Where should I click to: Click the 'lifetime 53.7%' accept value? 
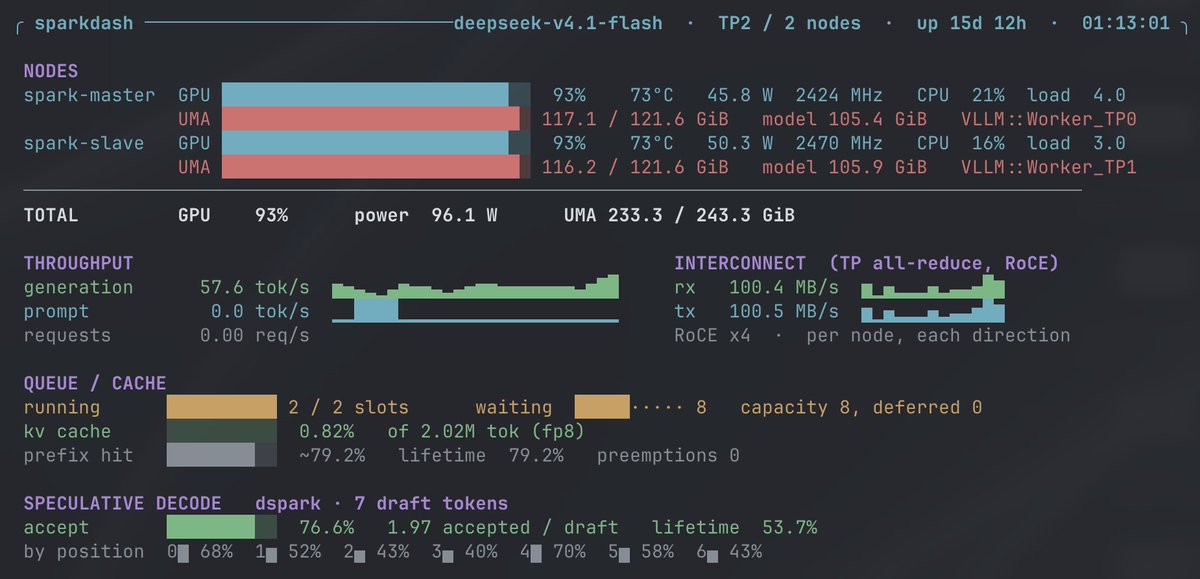[734, 528]
